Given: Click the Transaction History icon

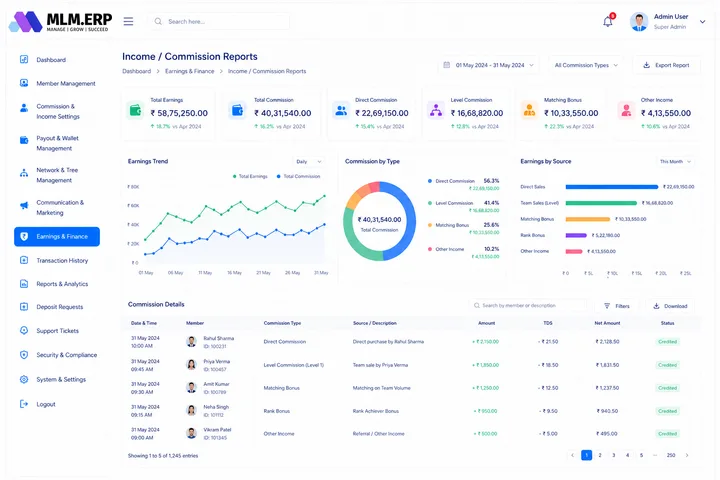Looking at the screenshot, I should pyautogui.click(x=24, y=260).
